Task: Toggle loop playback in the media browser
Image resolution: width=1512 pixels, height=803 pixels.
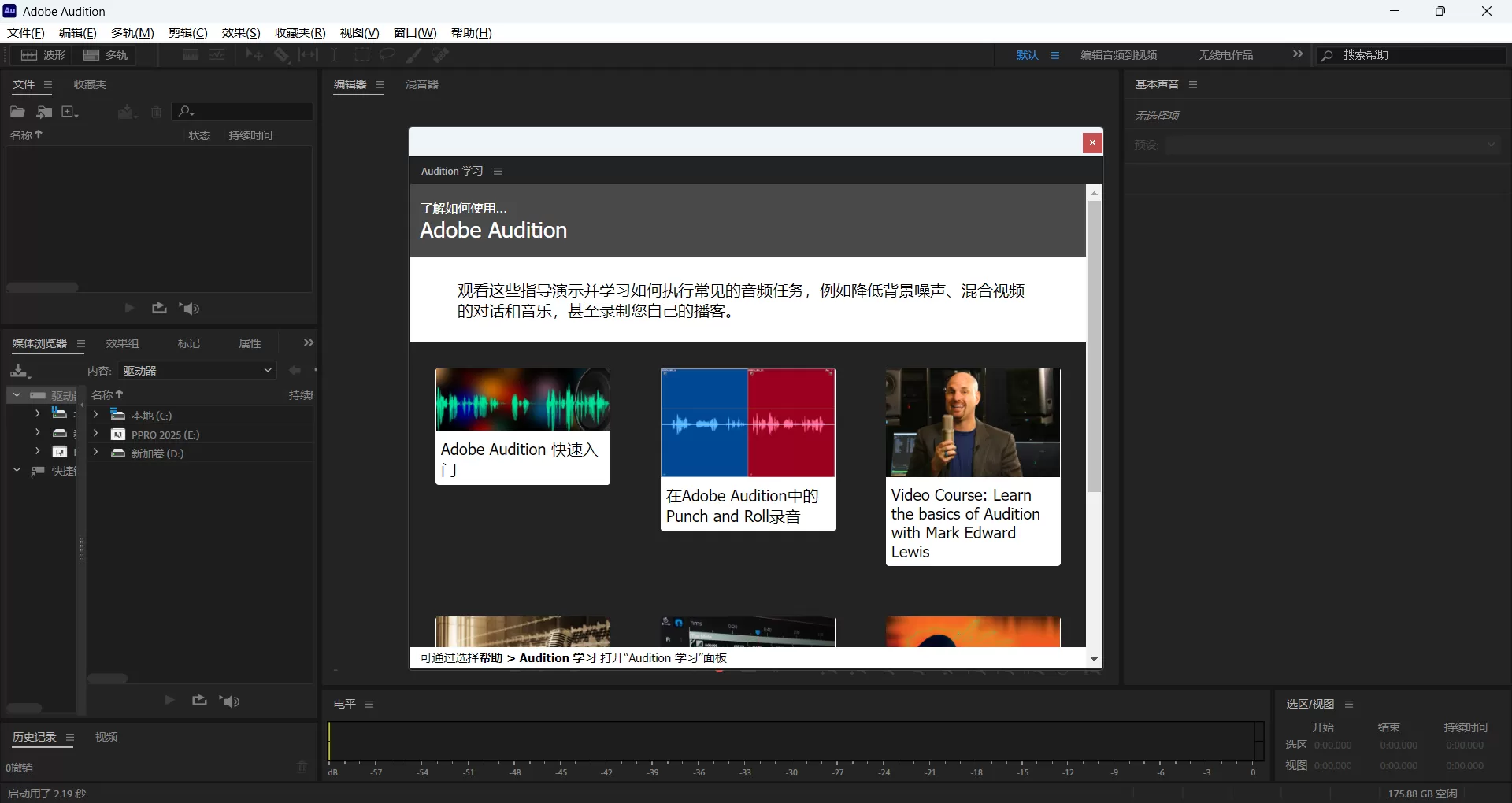Action: [x=199, y=700]
